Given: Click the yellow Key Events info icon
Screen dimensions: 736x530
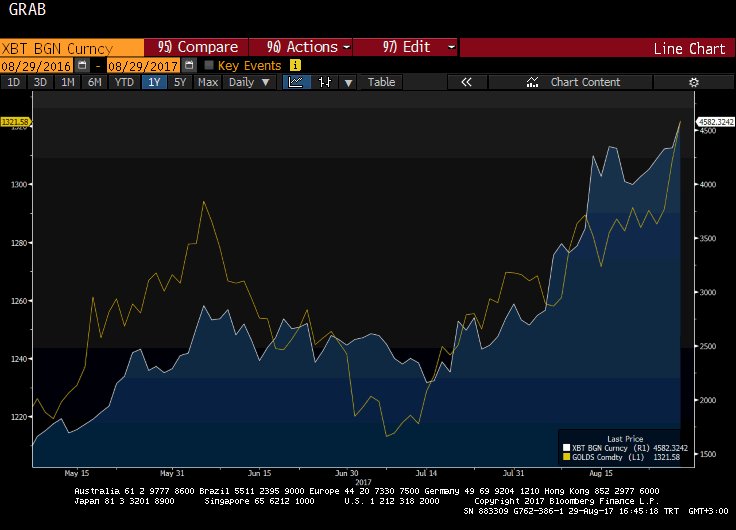Looking at the screenshot, I should [295, 65].
